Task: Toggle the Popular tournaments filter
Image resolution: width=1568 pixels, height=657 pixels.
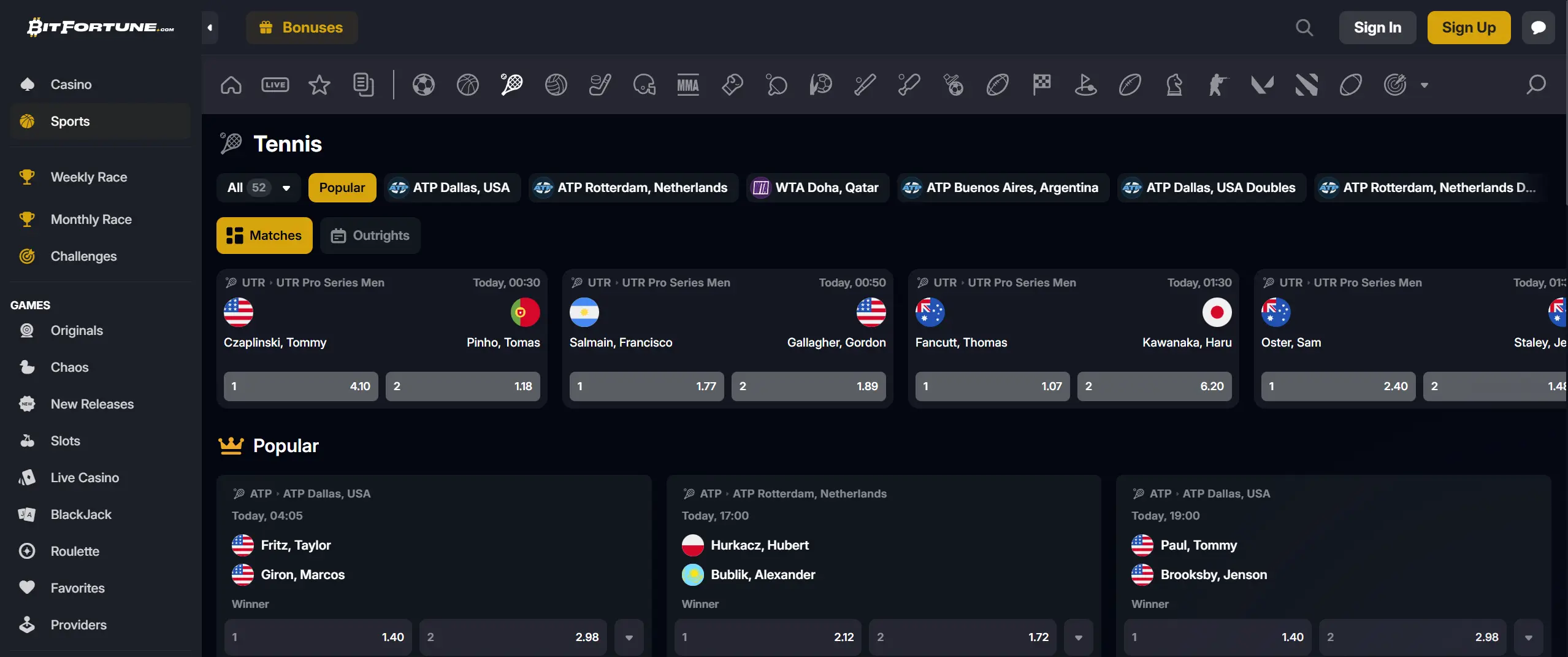Action: 342,188
